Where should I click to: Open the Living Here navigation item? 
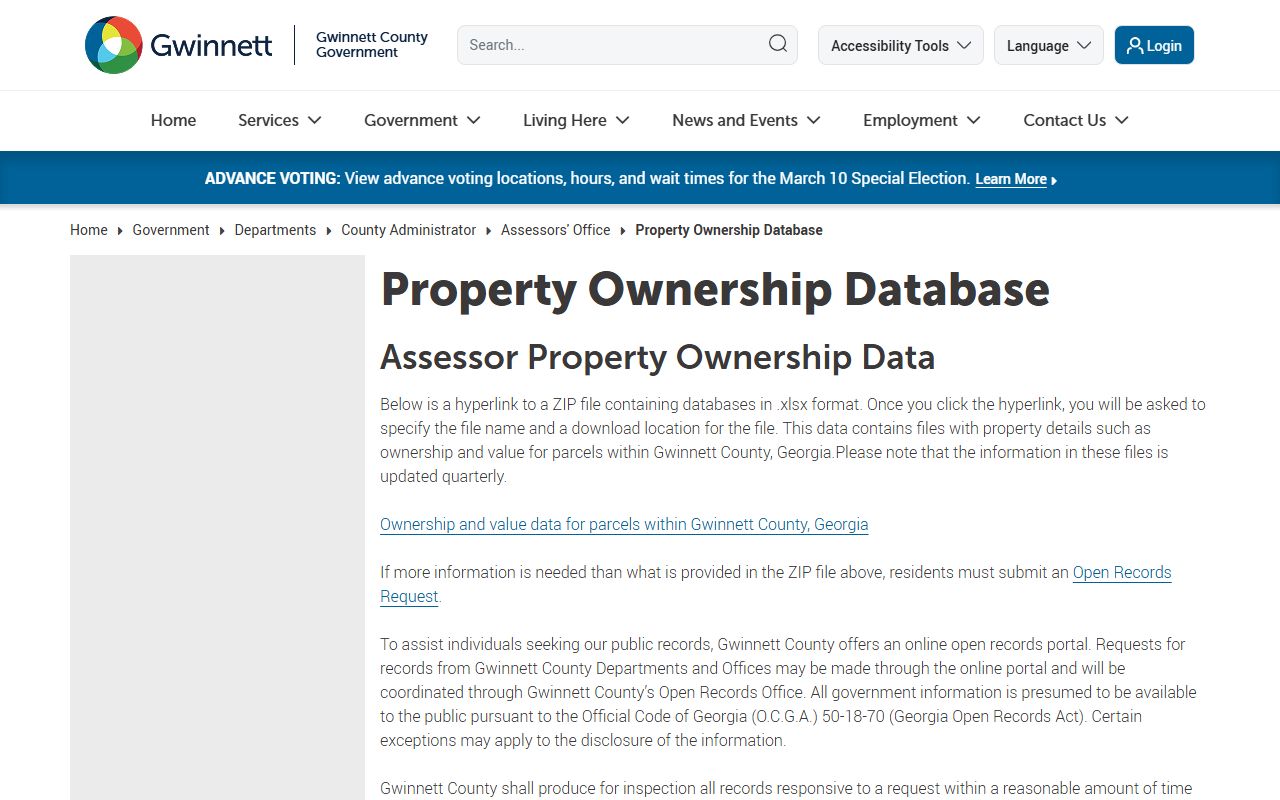click(565, 120)
